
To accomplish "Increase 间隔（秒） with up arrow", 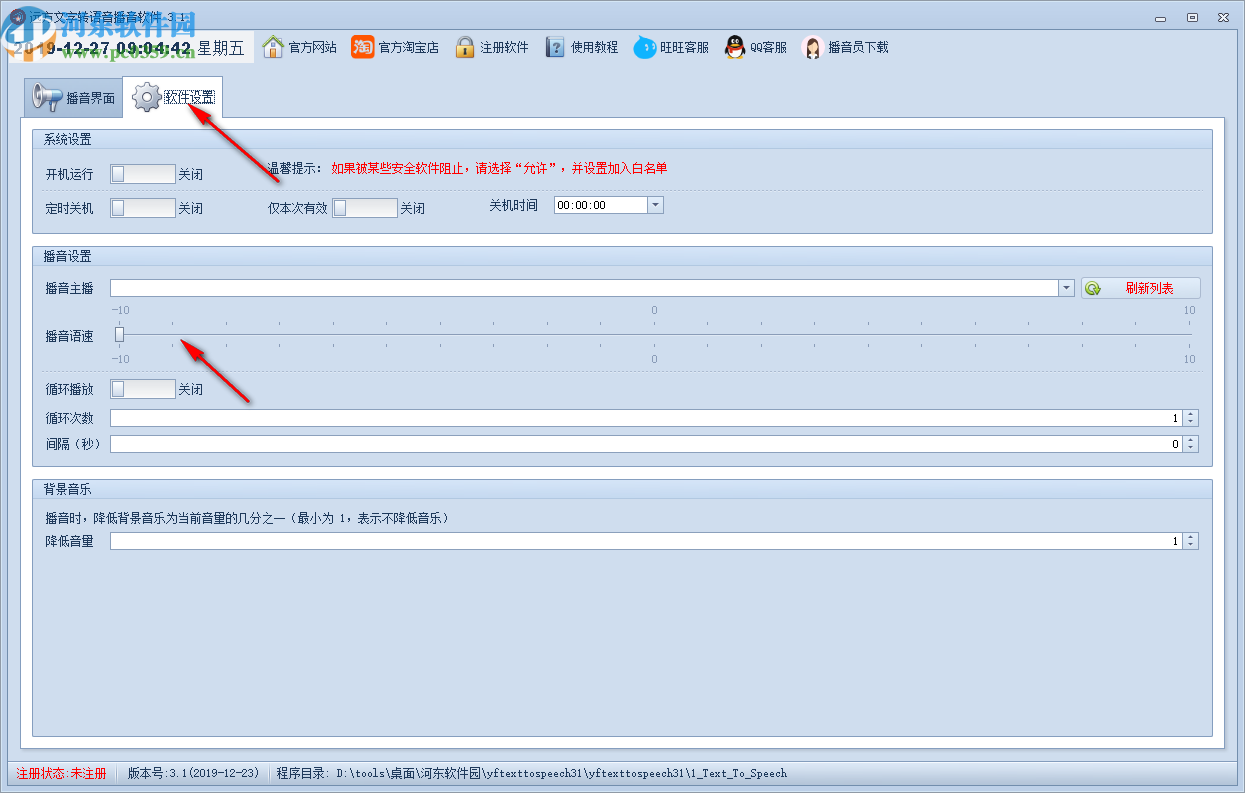I will 1191,440.
